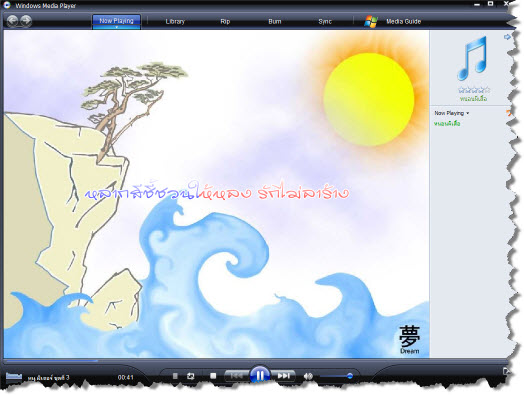Adjust the volume slider
This screenshot has height=395, width=524.
click(336, 376)
